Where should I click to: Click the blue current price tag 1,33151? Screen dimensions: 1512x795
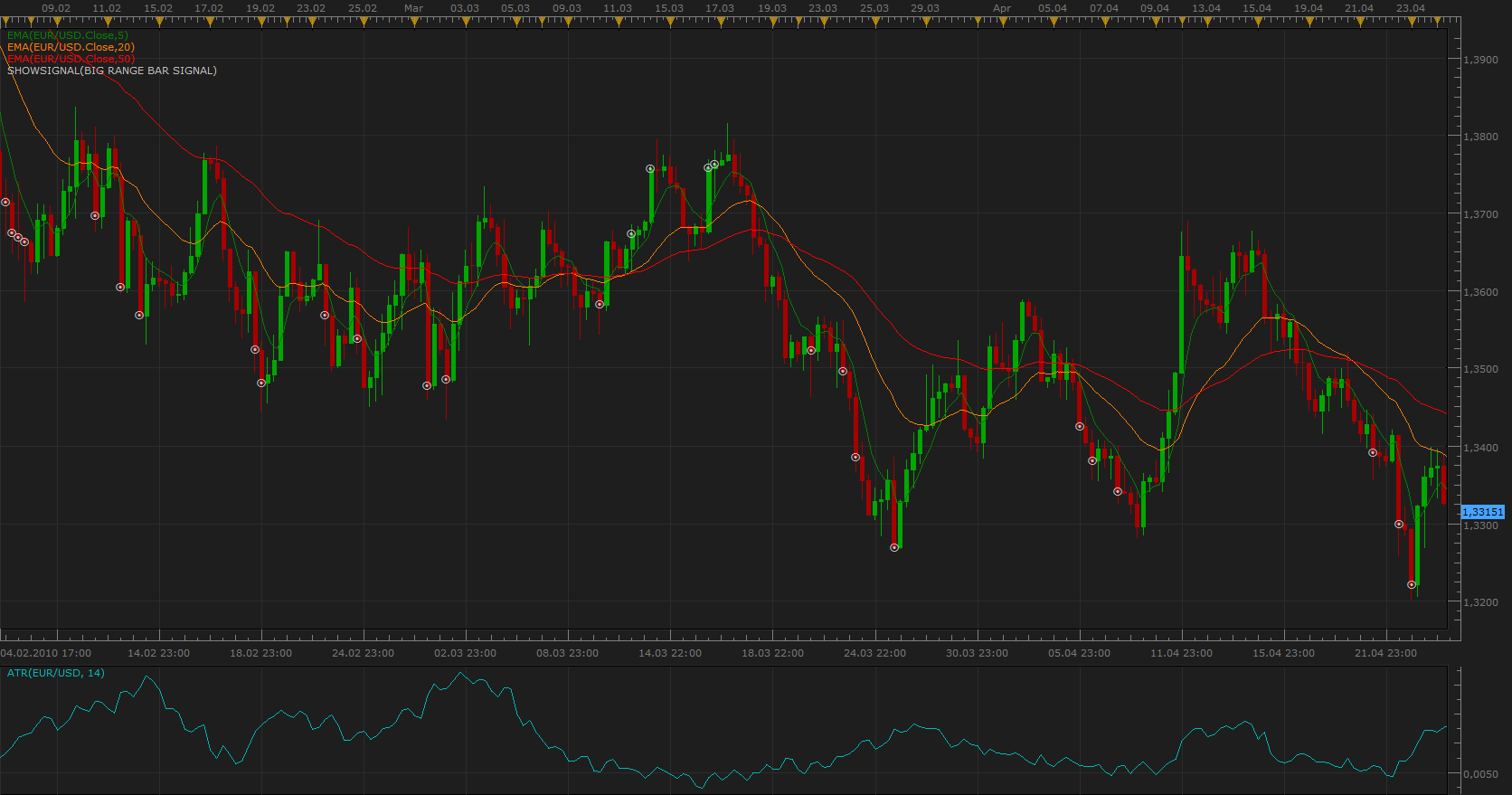[x=1482, y=512]
